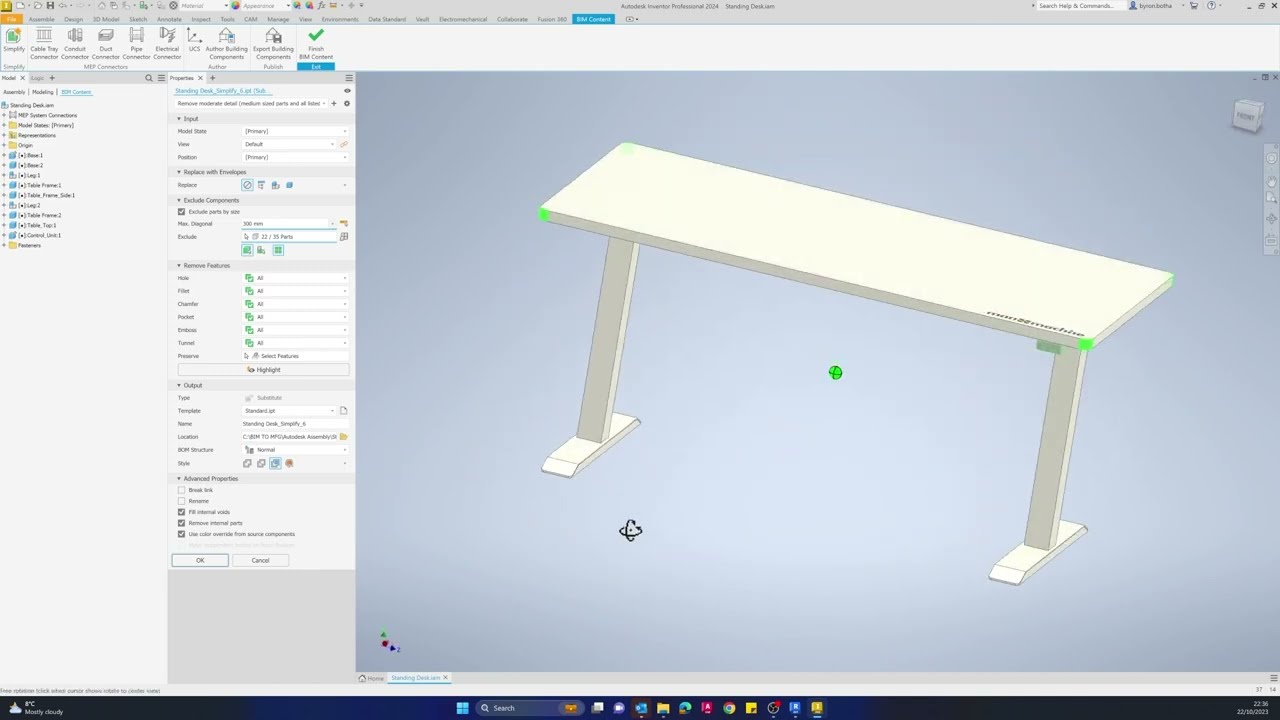Image resolution: width=1280 pixels, height=720 pixels.
Task: Click the second icon under Exclude selector
Action: 261,250
